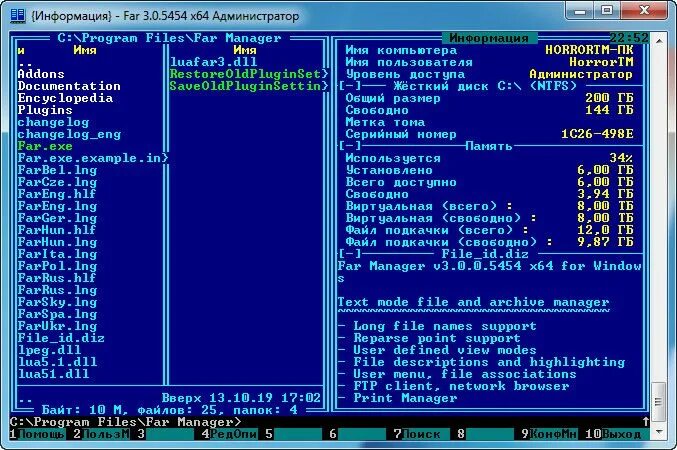The height and width of the screenshot is (450, 677).
Task: Select the FarPol.lng file
Action: [x=57, y=266]
